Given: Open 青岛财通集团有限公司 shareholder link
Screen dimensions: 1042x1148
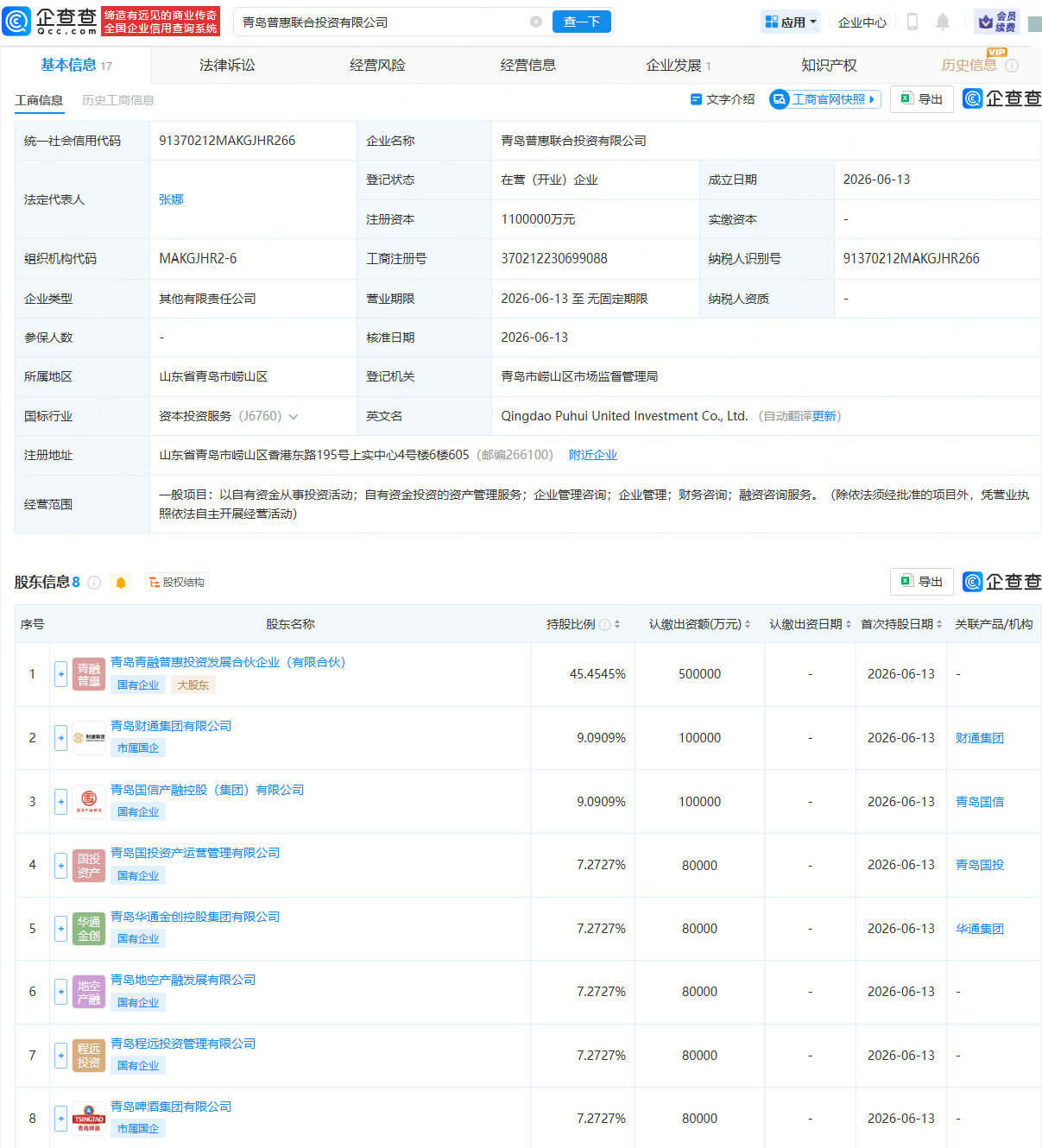Looking at the screenshot, I should point(171,726).
